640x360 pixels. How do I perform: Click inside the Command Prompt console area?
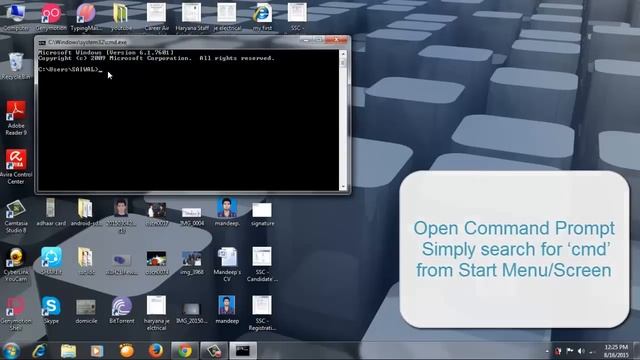188,120
